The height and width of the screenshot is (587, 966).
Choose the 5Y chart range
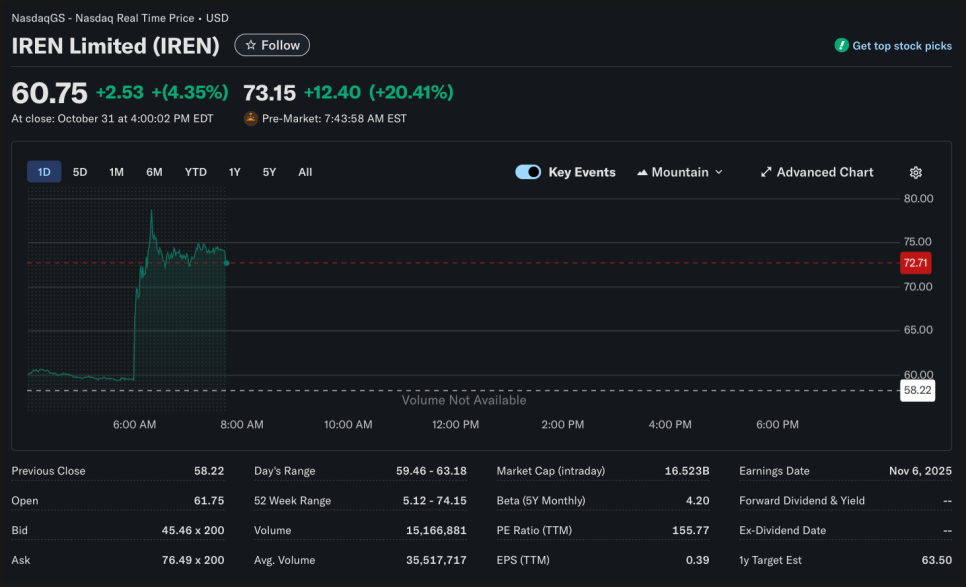point(269,172)
